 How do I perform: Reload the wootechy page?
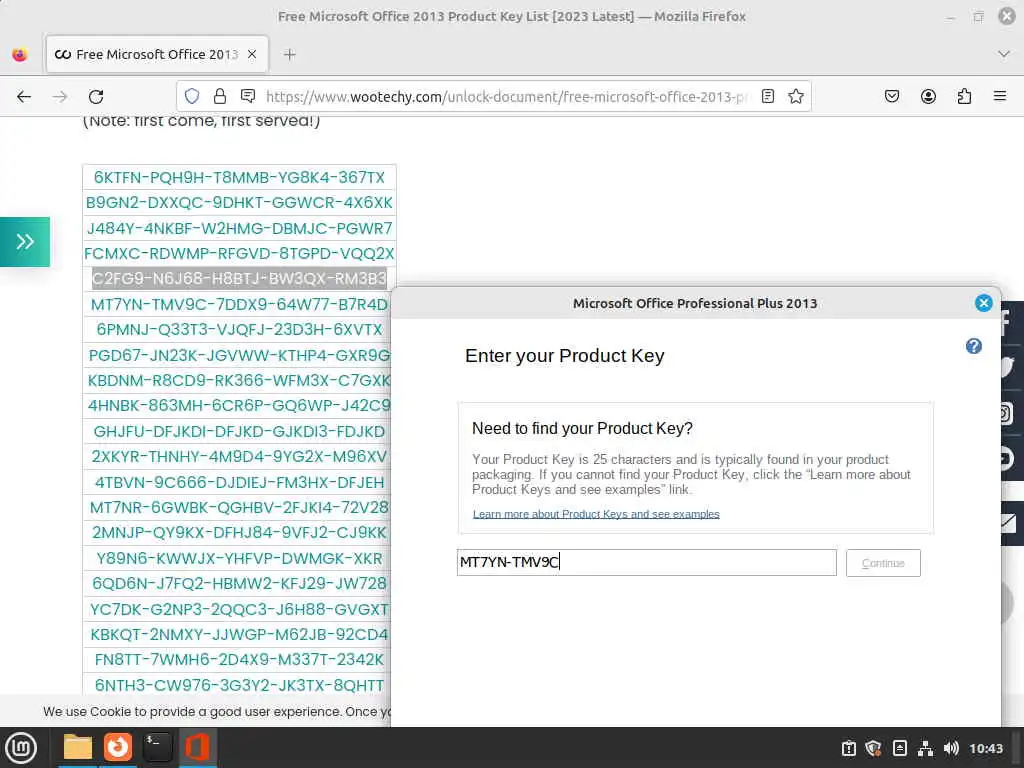(x=96, y=97)
